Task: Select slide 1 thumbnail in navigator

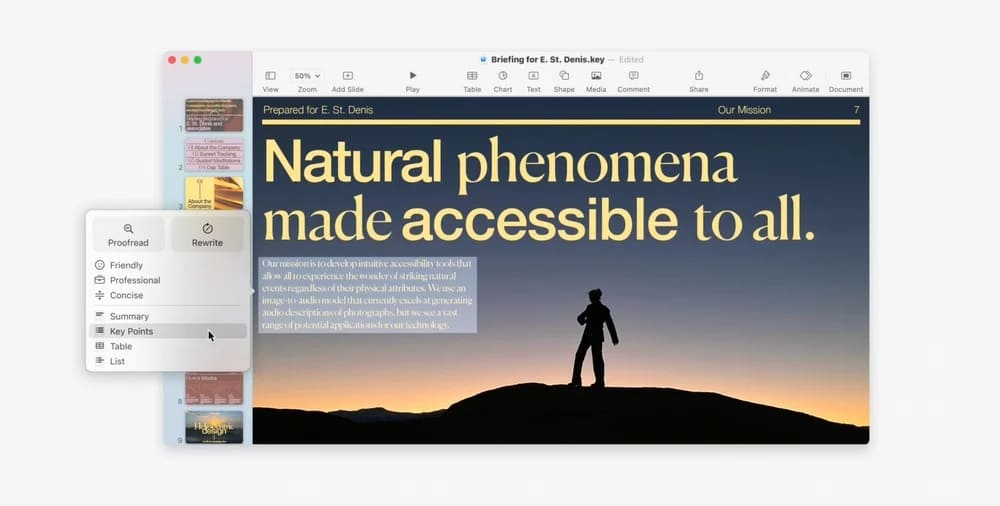Action: [x=214, y=115]
